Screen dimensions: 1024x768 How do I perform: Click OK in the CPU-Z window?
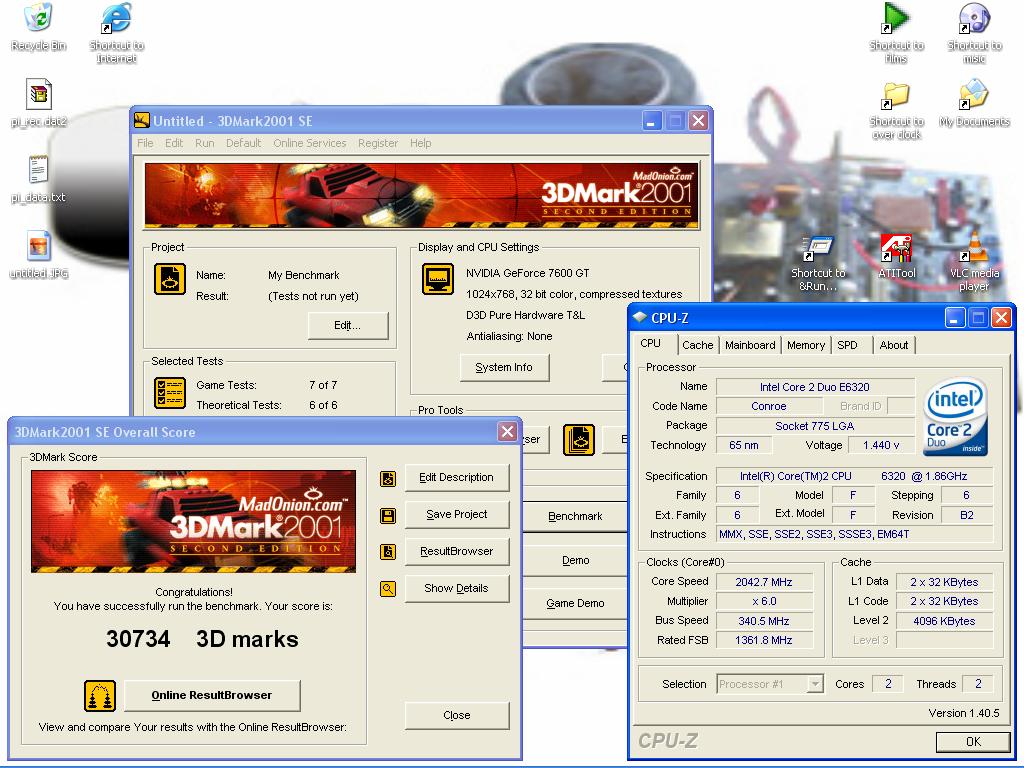pyautogui.click(x=973, y=742)
